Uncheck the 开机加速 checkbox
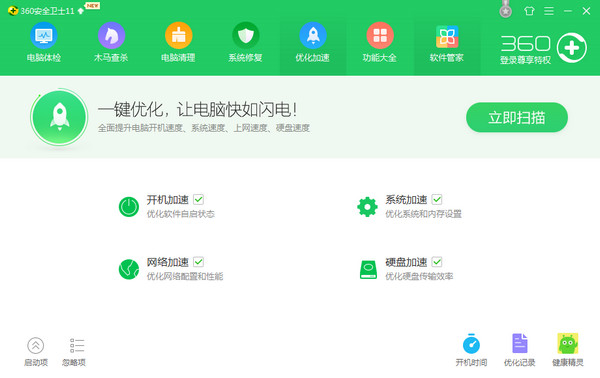The image size is (600, 378). click(198, 199)
